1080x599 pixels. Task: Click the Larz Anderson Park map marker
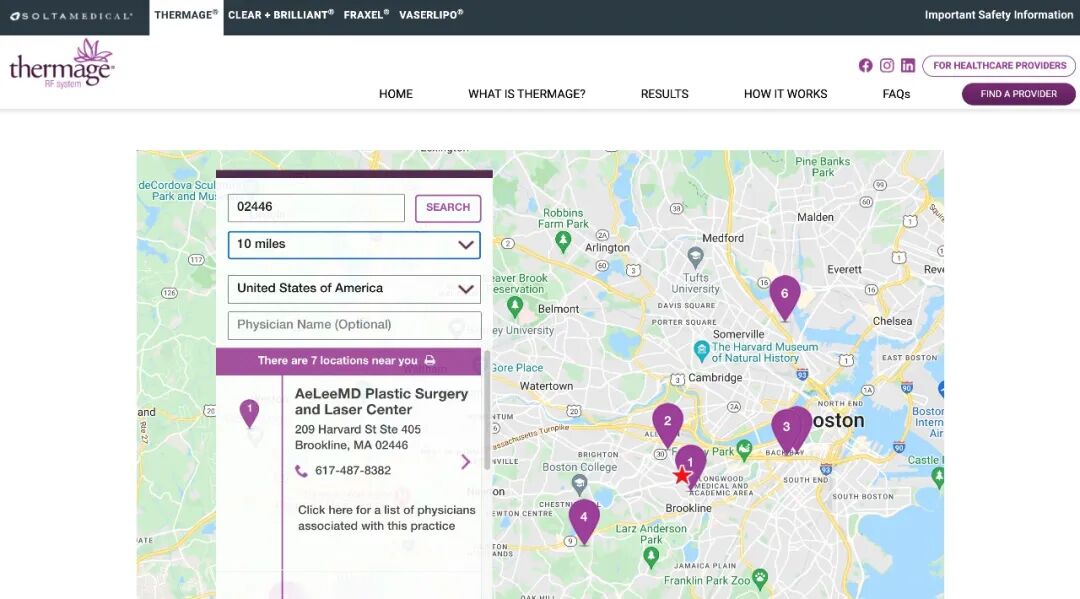[x=651, y=558]
